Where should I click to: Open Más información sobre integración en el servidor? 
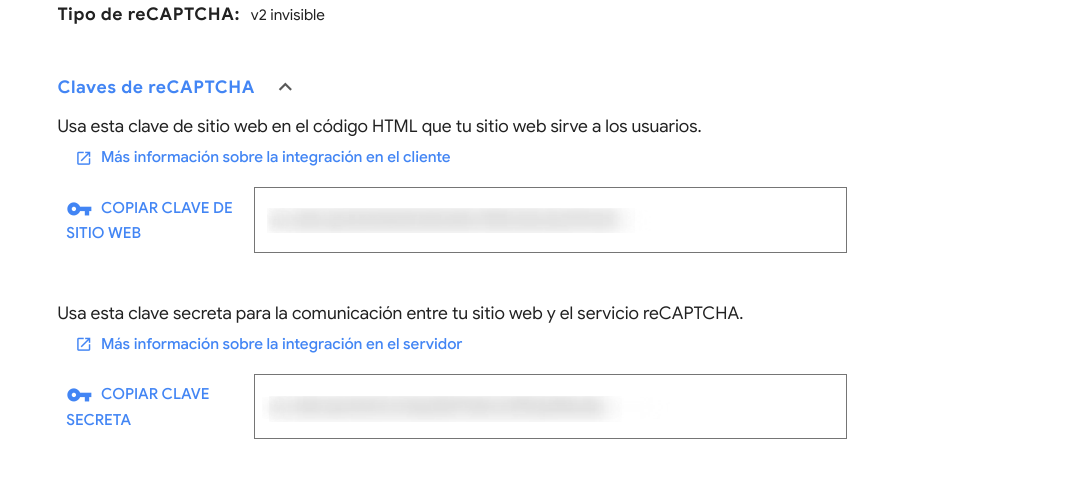[x=281, y=344]
